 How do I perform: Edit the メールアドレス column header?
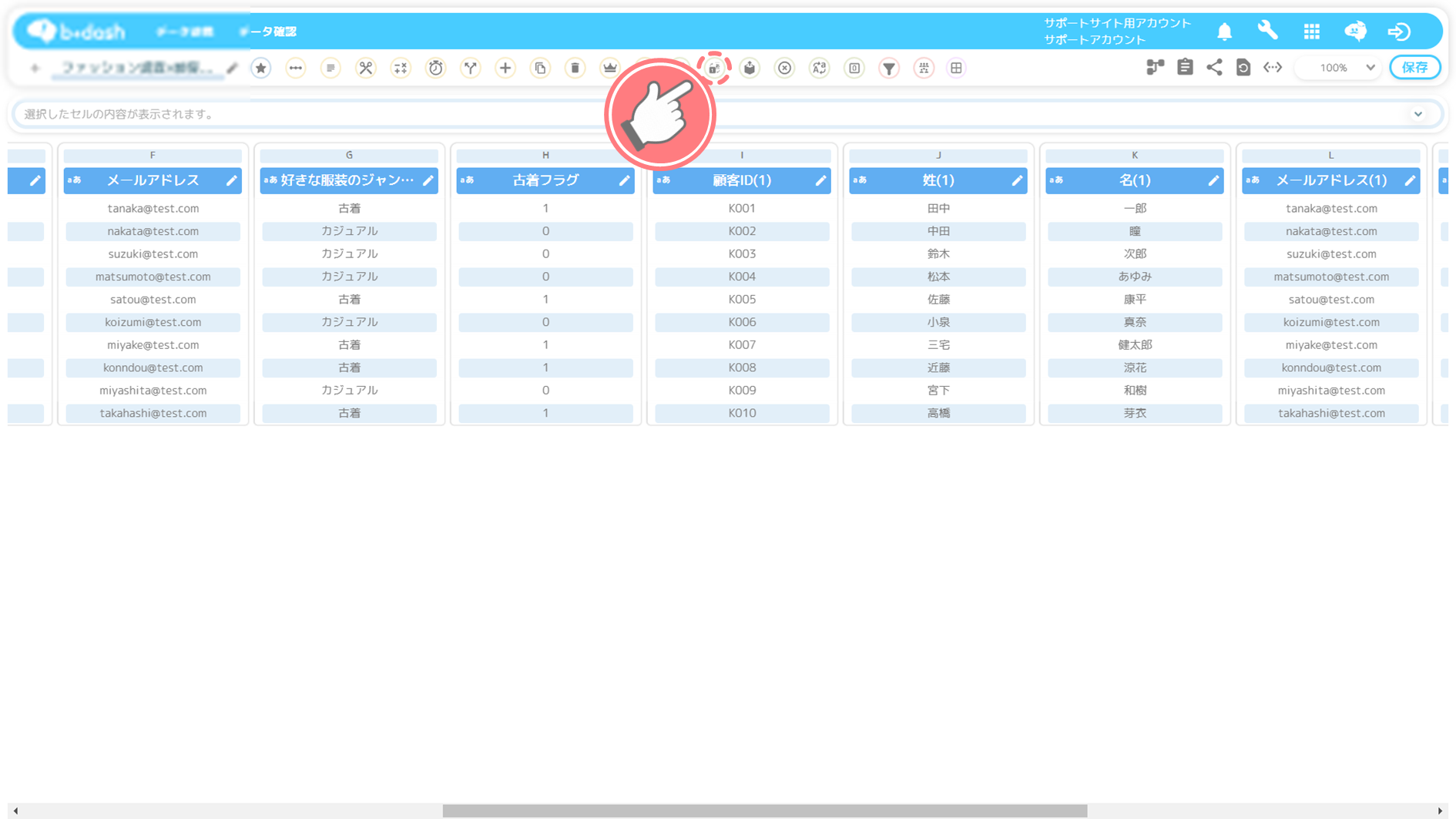tap(232, 180)
